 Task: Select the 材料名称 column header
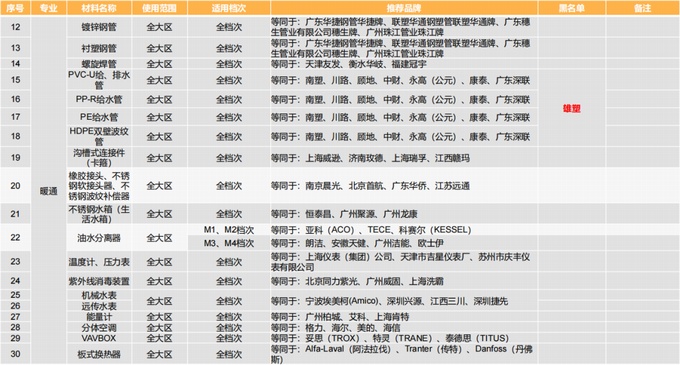click(x=99, y=8)
